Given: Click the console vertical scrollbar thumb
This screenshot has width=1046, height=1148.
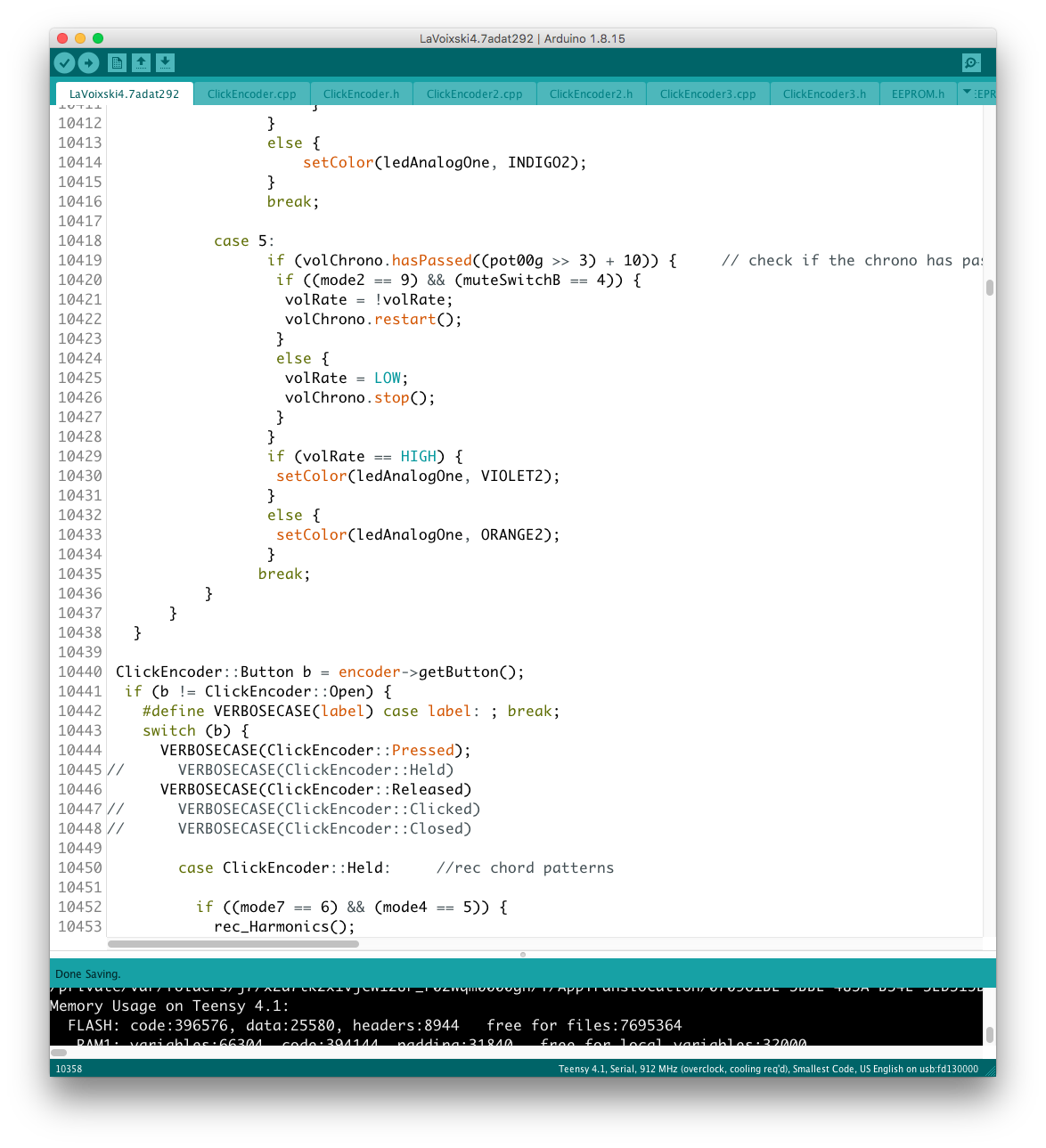Looking at the screenshot, I should pos(989,1034).
